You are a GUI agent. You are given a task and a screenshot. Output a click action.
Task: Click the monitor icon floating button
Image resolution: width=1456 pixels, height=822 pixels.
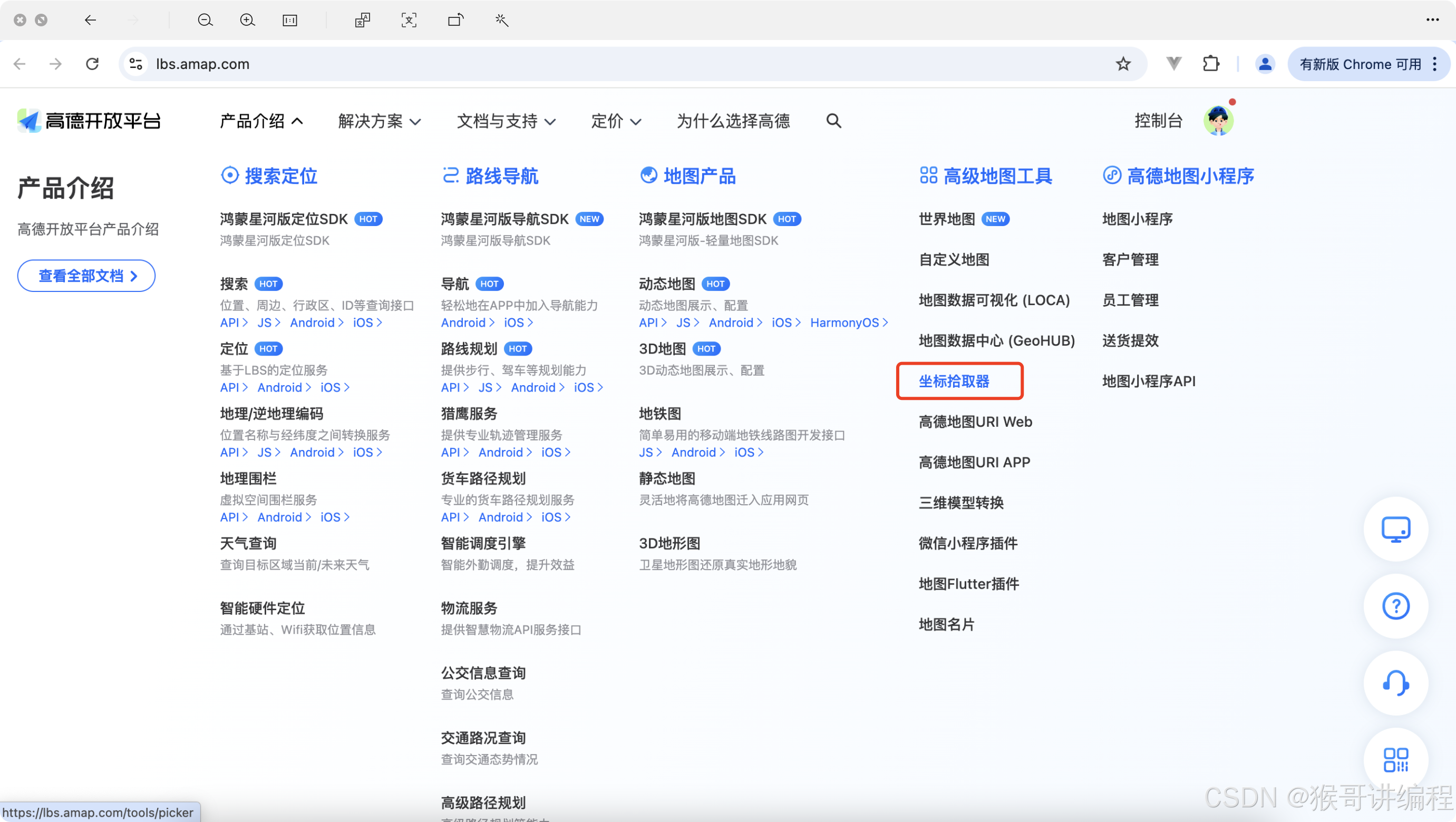pos(1395,530)
